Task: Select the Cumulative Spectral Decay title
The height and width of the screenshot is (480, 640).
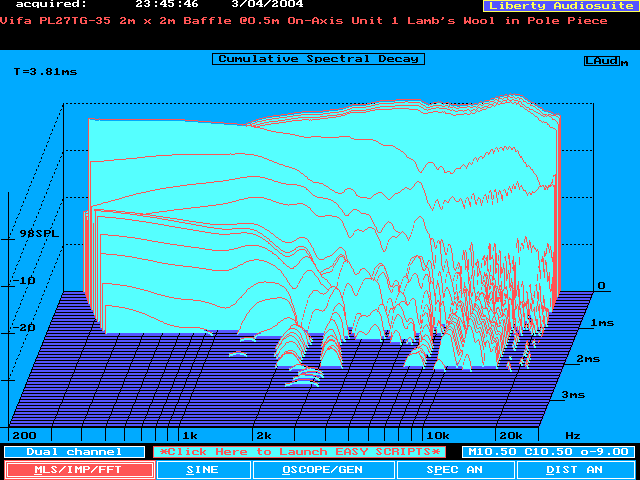Action: pyautogui.click(x=318, y=59)
